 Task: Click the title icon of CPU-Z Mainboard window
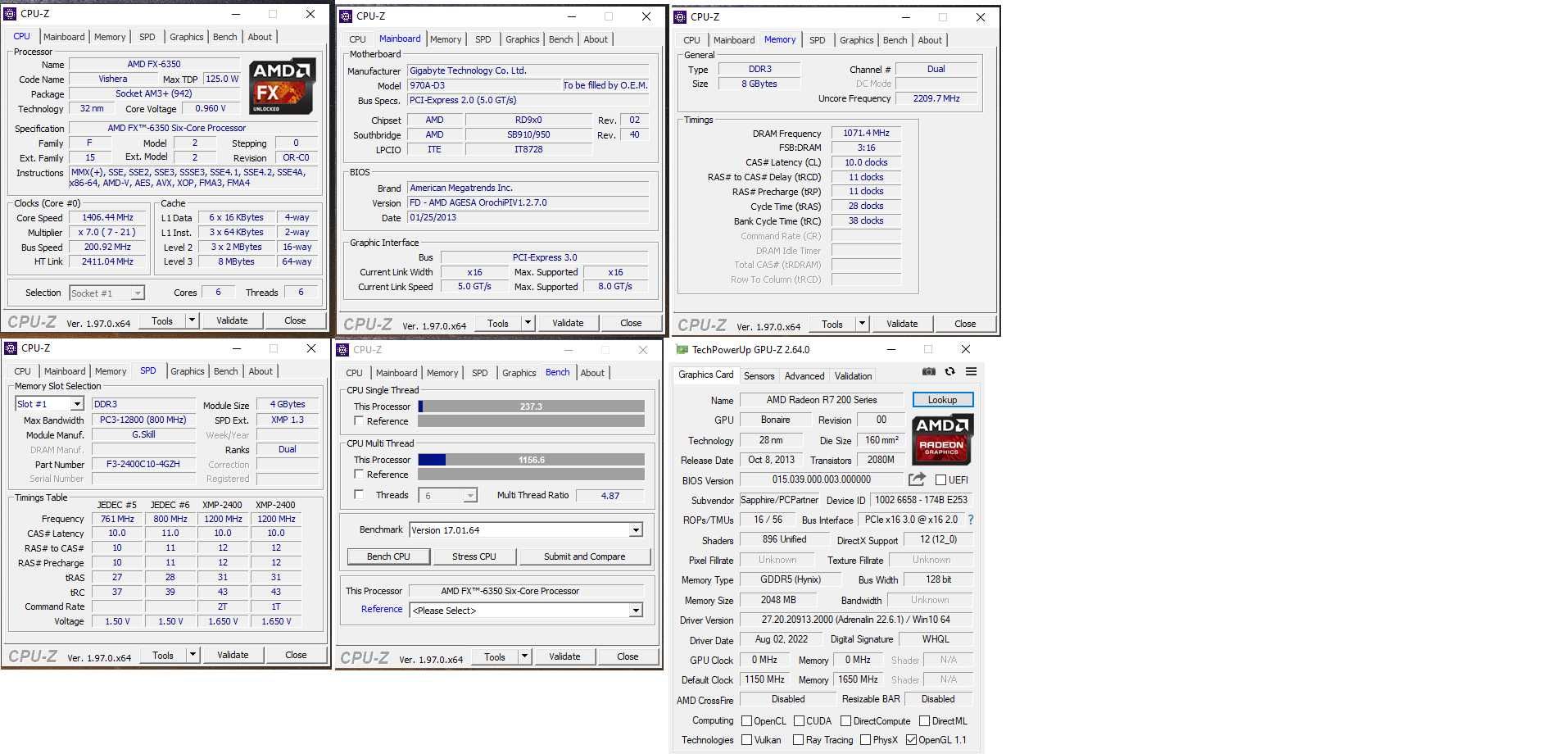click(x=345, y=16)
